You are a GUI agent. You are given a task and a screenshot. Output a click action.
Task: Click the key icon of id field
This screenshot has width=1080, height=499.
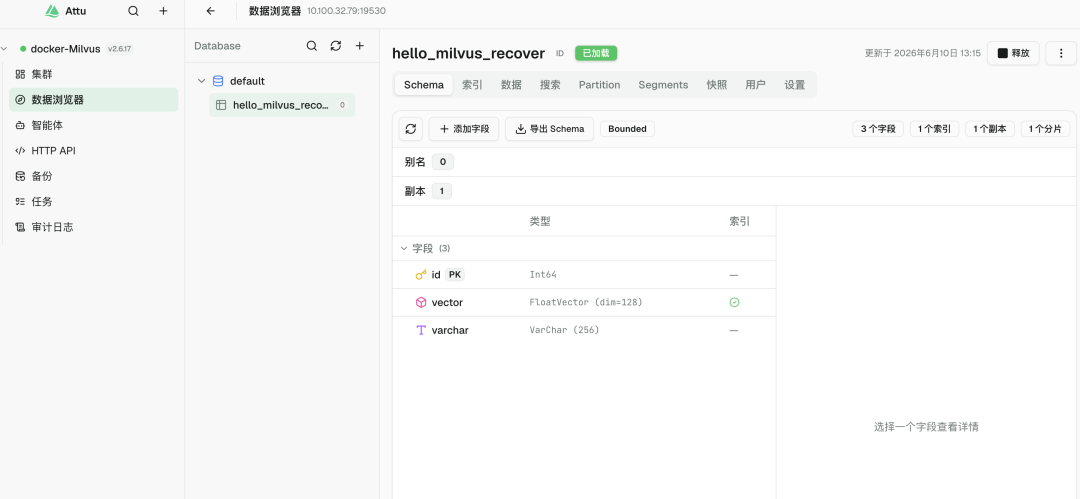point(421,275)
